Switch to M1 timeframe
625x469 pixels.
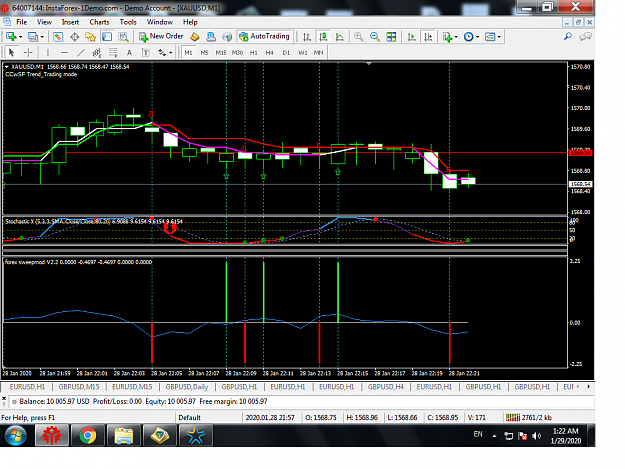(x=188, y=53)
